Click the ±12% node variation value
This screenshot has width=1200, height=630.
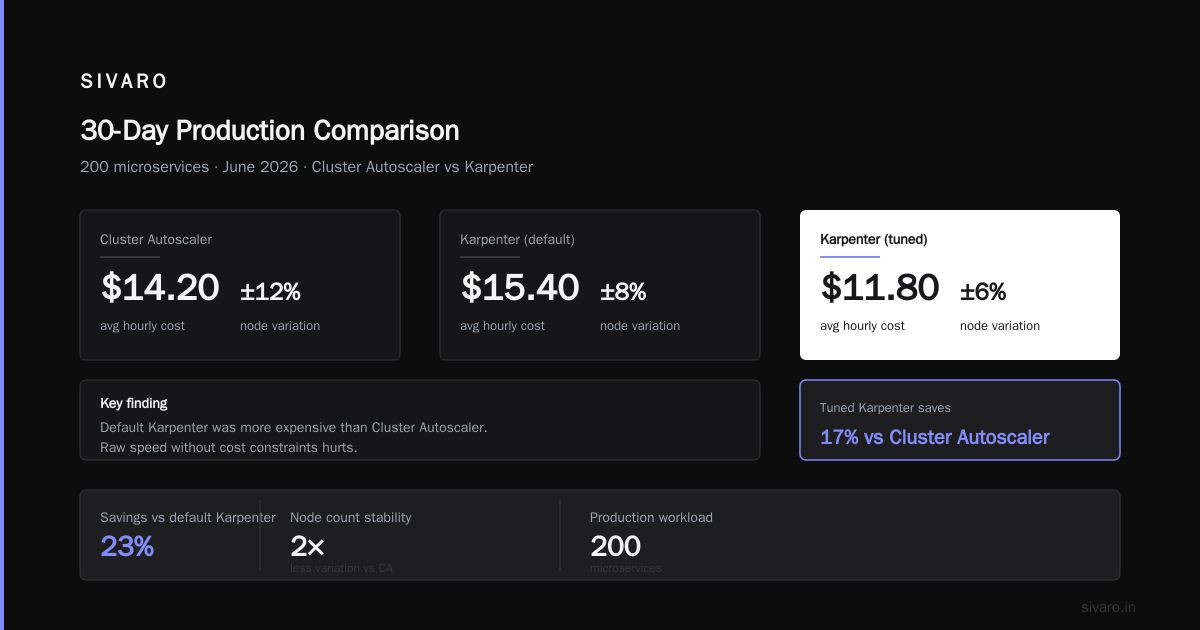pyautogui.click(x=270, y=292)
